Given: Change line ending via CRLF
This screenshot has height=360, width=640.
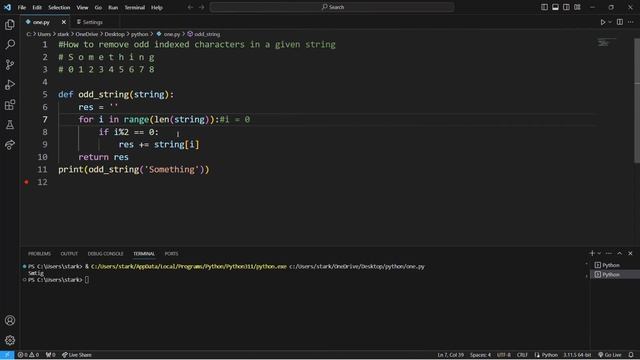Looking at the screenshot, I should pos(522,355).
